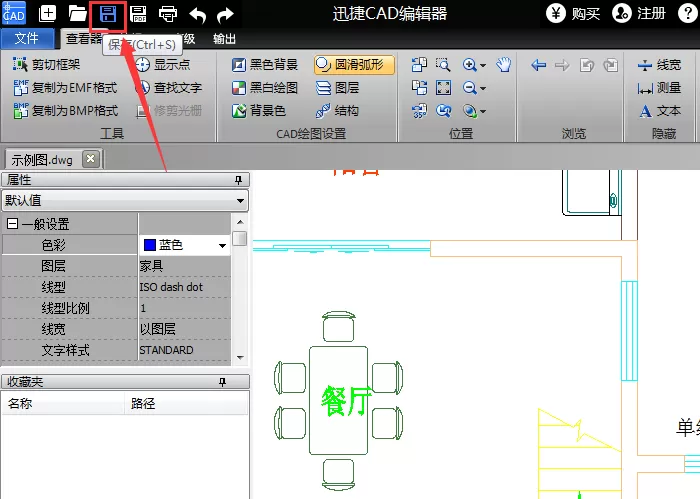
Task: Click the top-left arrange windows icon
Action: point(419,65)
